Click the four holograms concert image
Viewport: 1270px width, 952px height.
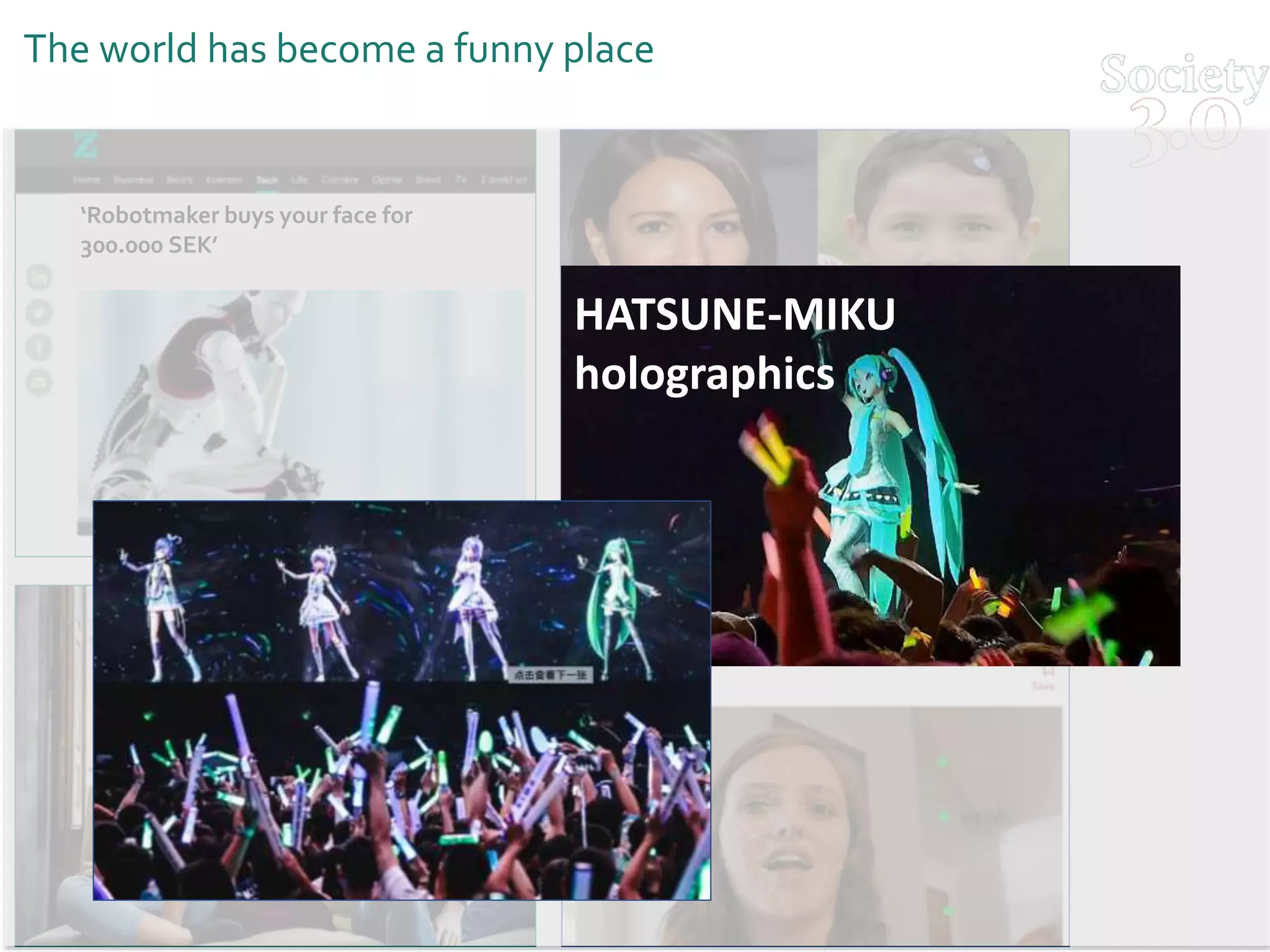tap(402, 700)
